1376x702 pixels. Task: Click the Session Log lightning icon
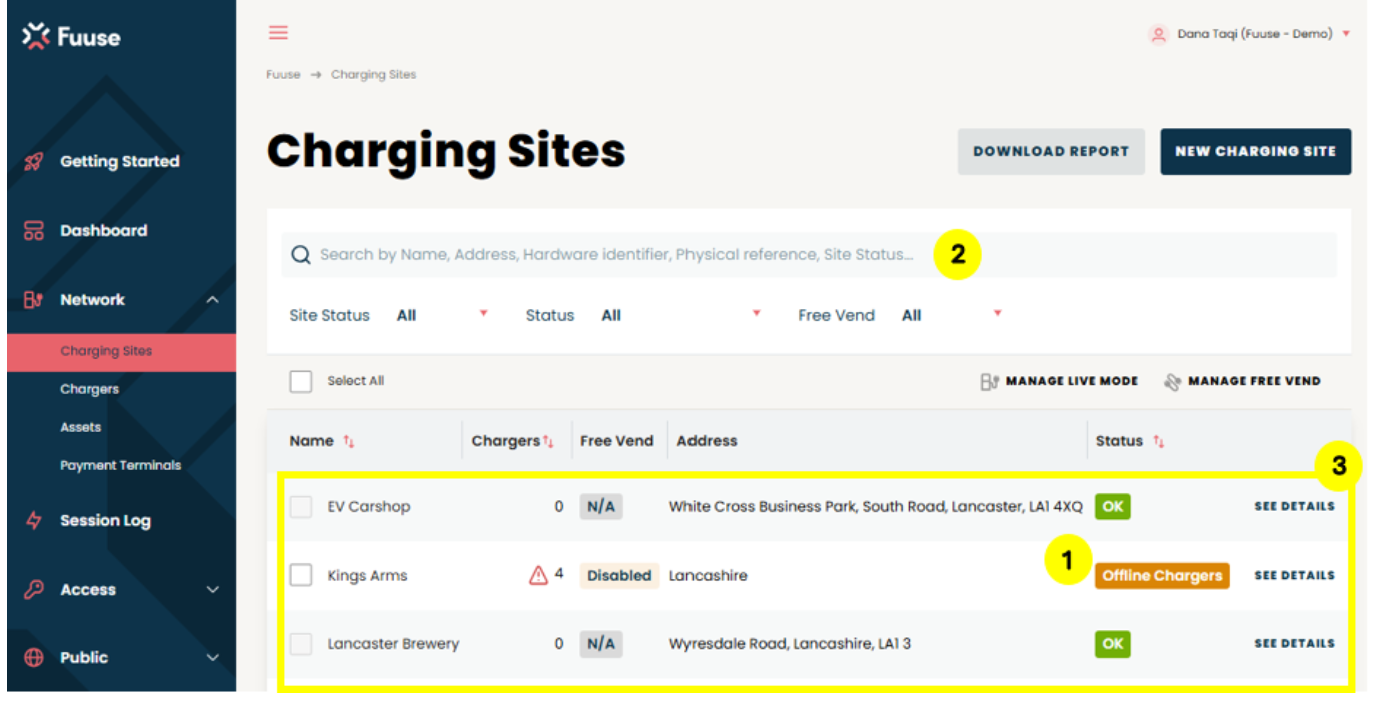[34, 521]
